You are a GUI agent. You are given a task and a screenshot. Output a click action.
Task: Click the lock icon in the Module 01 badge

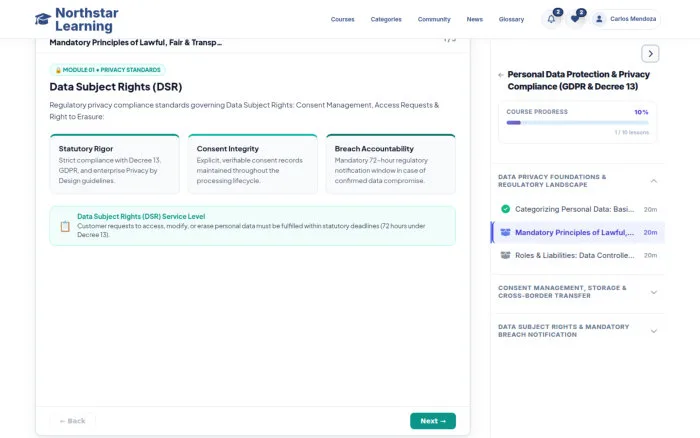click(58, 70)
